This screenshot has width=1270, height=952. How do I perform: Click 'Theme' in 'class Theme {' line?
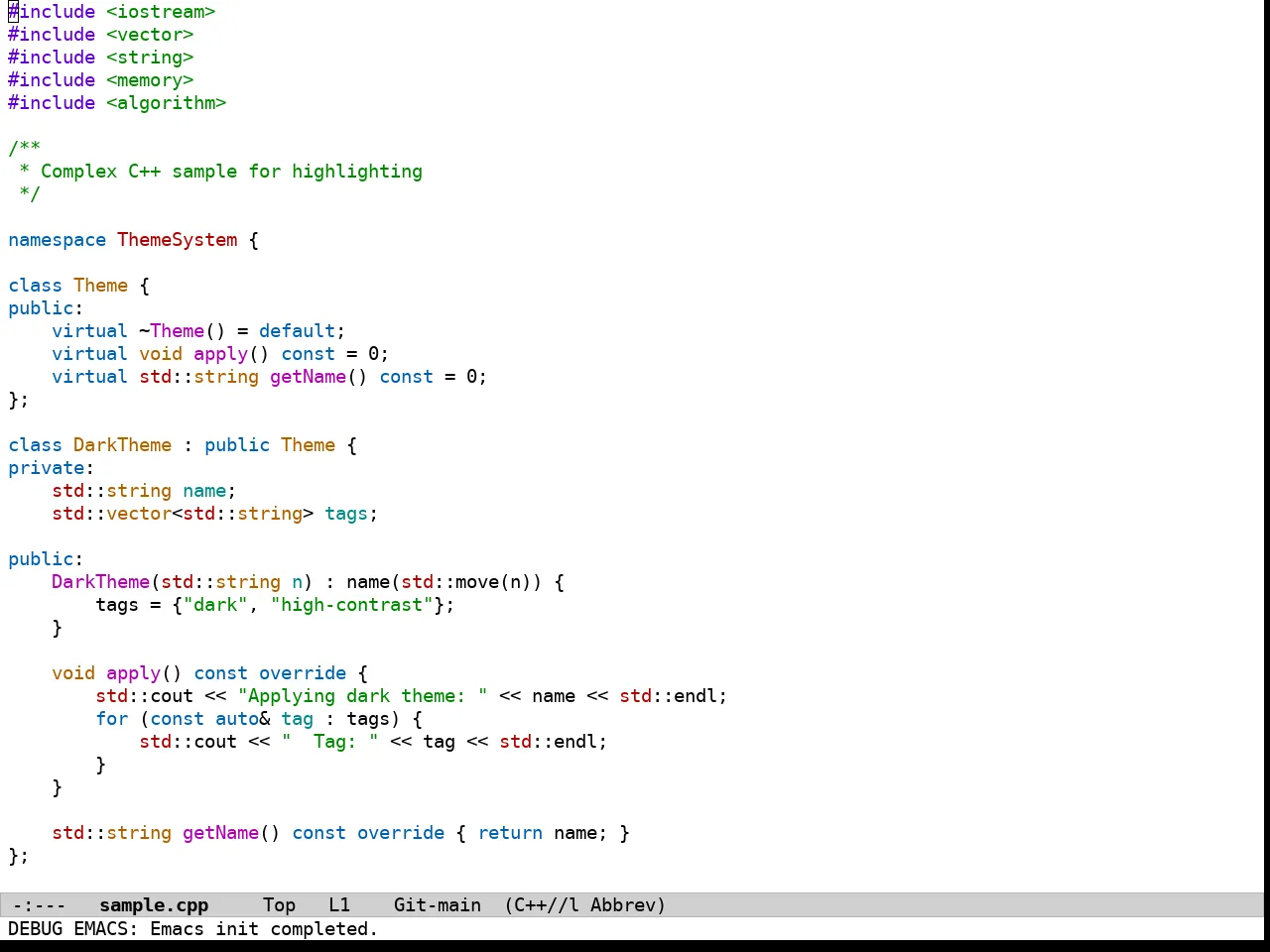101,286
